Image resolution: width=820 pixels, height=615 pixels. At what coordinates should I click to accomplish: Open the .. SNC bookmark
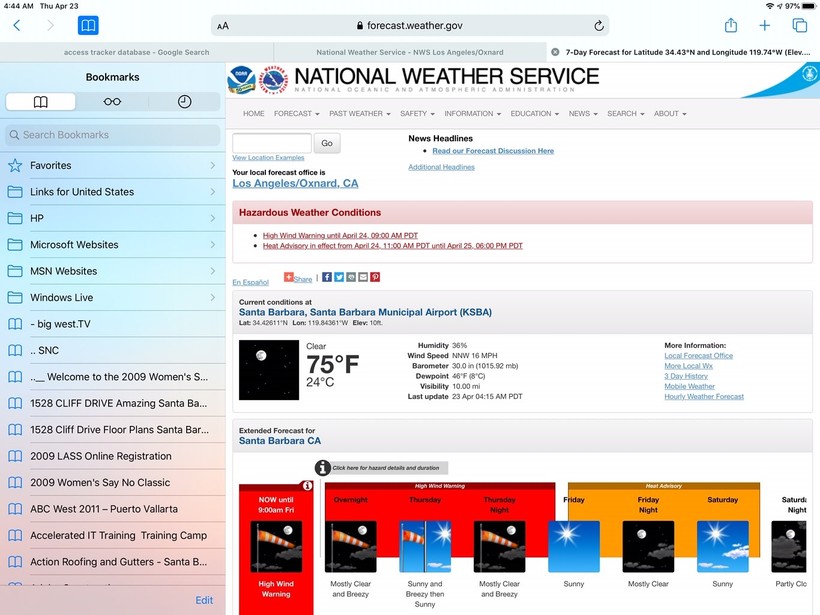112,350
